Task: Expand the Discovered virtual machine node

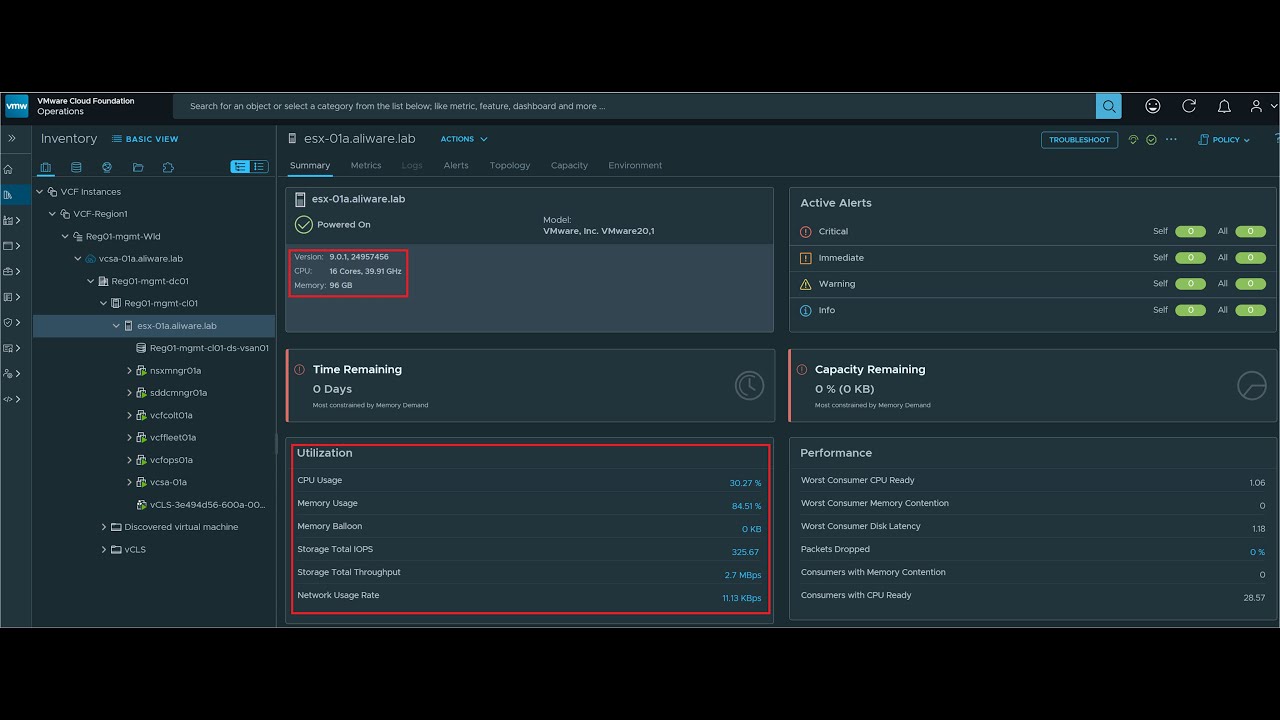Action: (x=103, y=527)
